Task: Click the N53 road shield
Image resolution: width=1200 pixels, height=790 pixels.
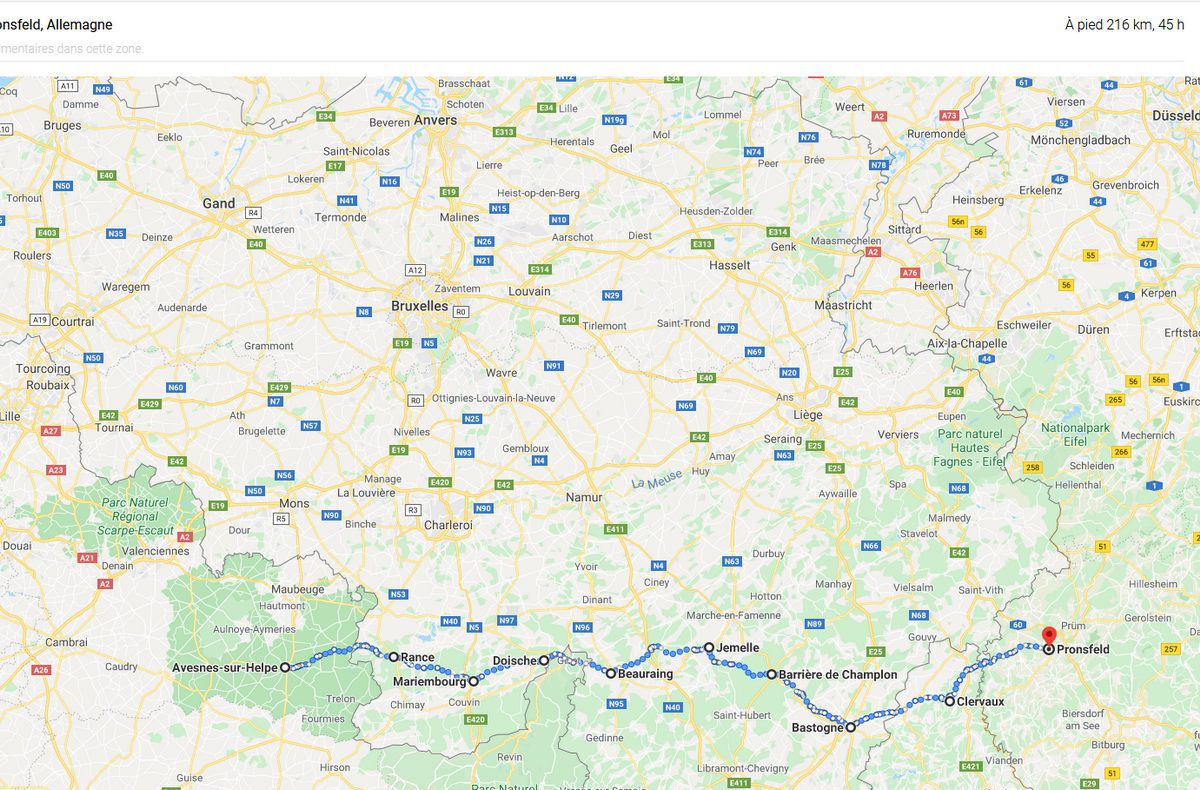Action: coord(398,594)
